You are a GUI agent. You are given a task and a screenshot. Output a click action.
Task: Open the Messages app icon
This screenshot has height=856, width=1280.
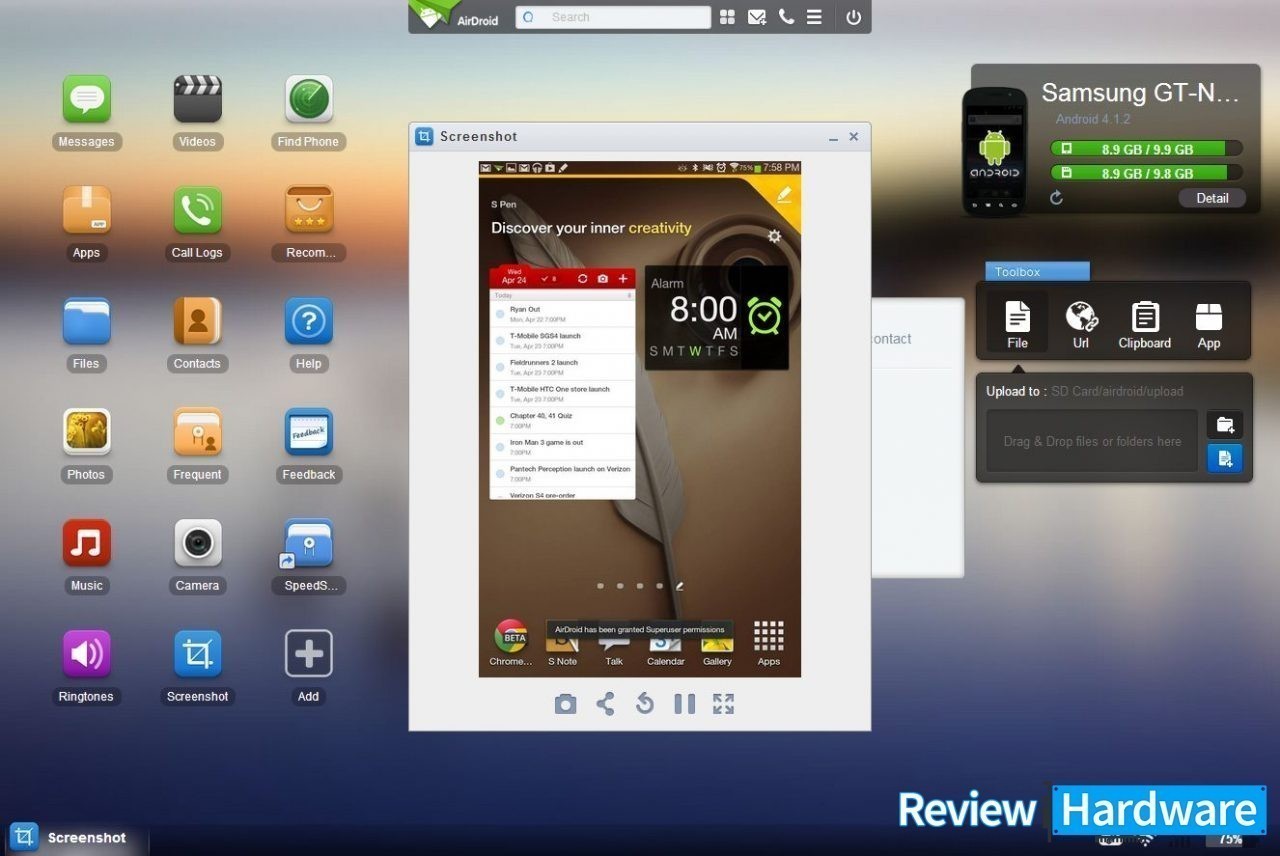point(87,100)
